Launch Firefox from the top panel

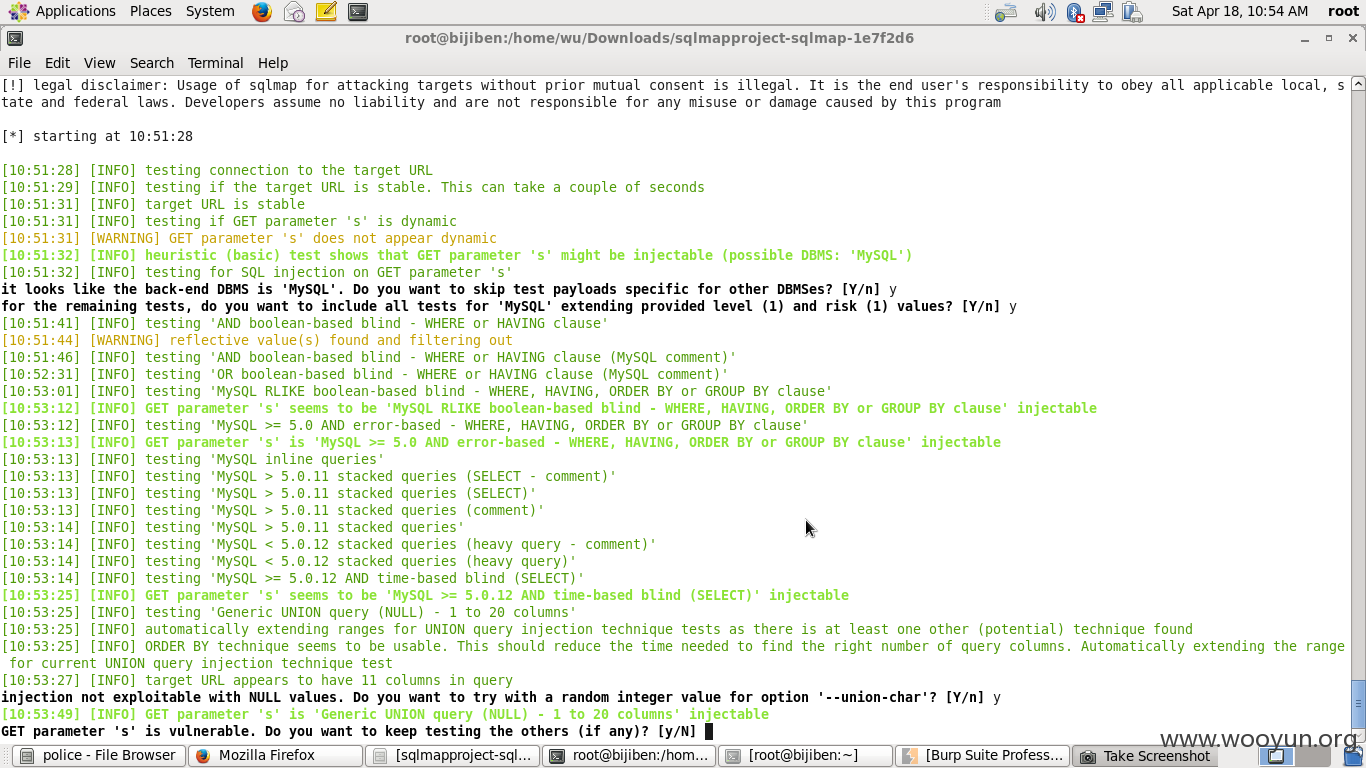(x=262, y=12)
